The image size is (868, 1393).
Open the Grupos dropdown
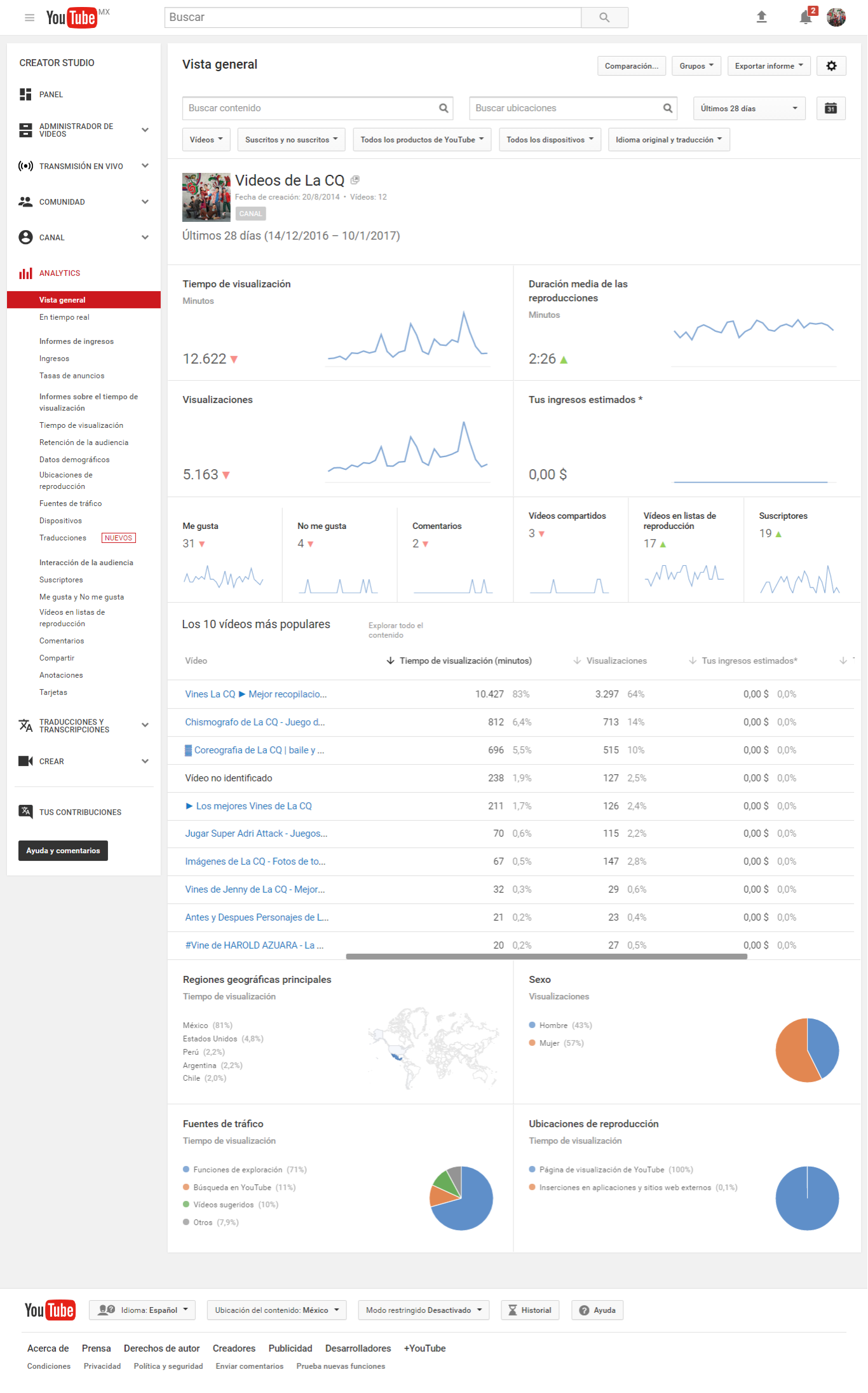click(696, 65)
